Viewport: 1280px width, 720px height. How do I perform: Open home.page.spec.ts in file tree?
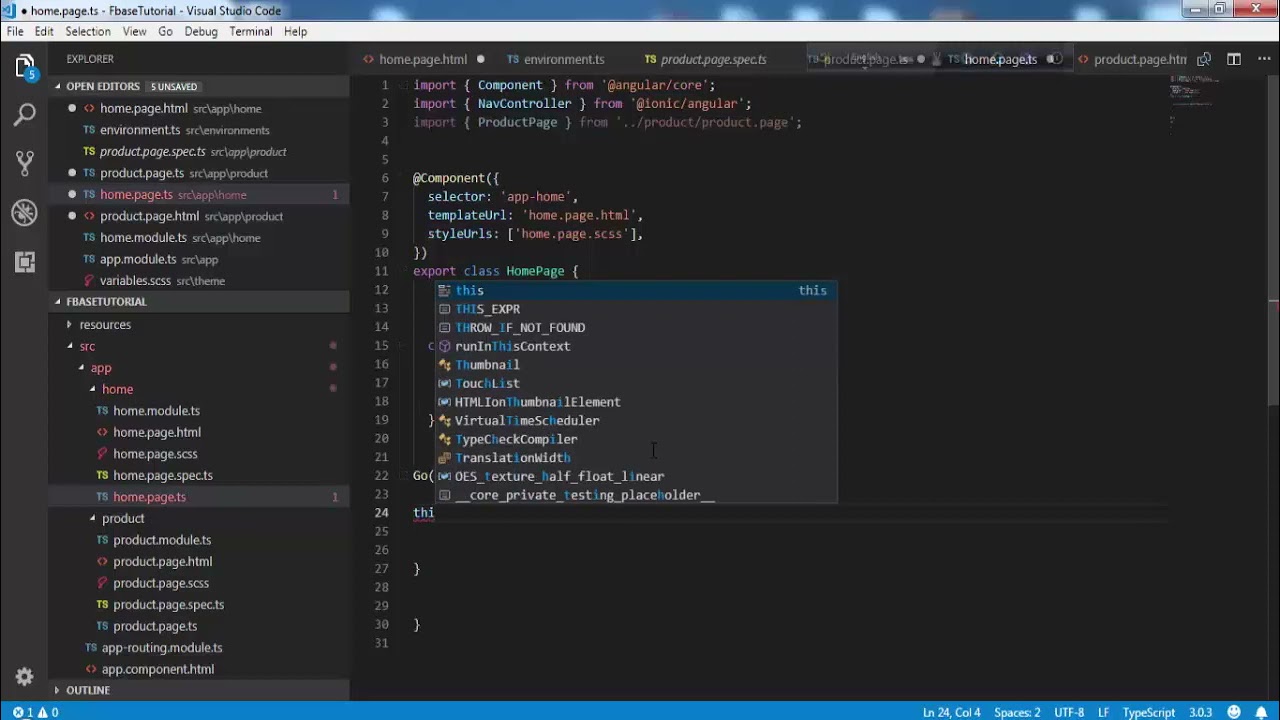(x=199, y=475)
